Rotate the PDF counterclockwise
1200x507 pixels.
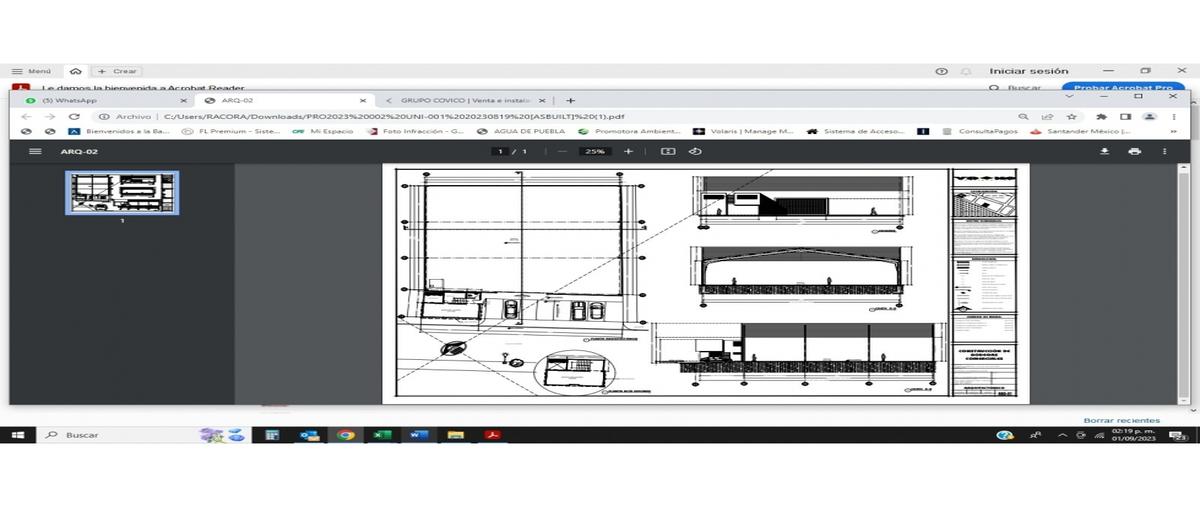click(x=695, y=151)
